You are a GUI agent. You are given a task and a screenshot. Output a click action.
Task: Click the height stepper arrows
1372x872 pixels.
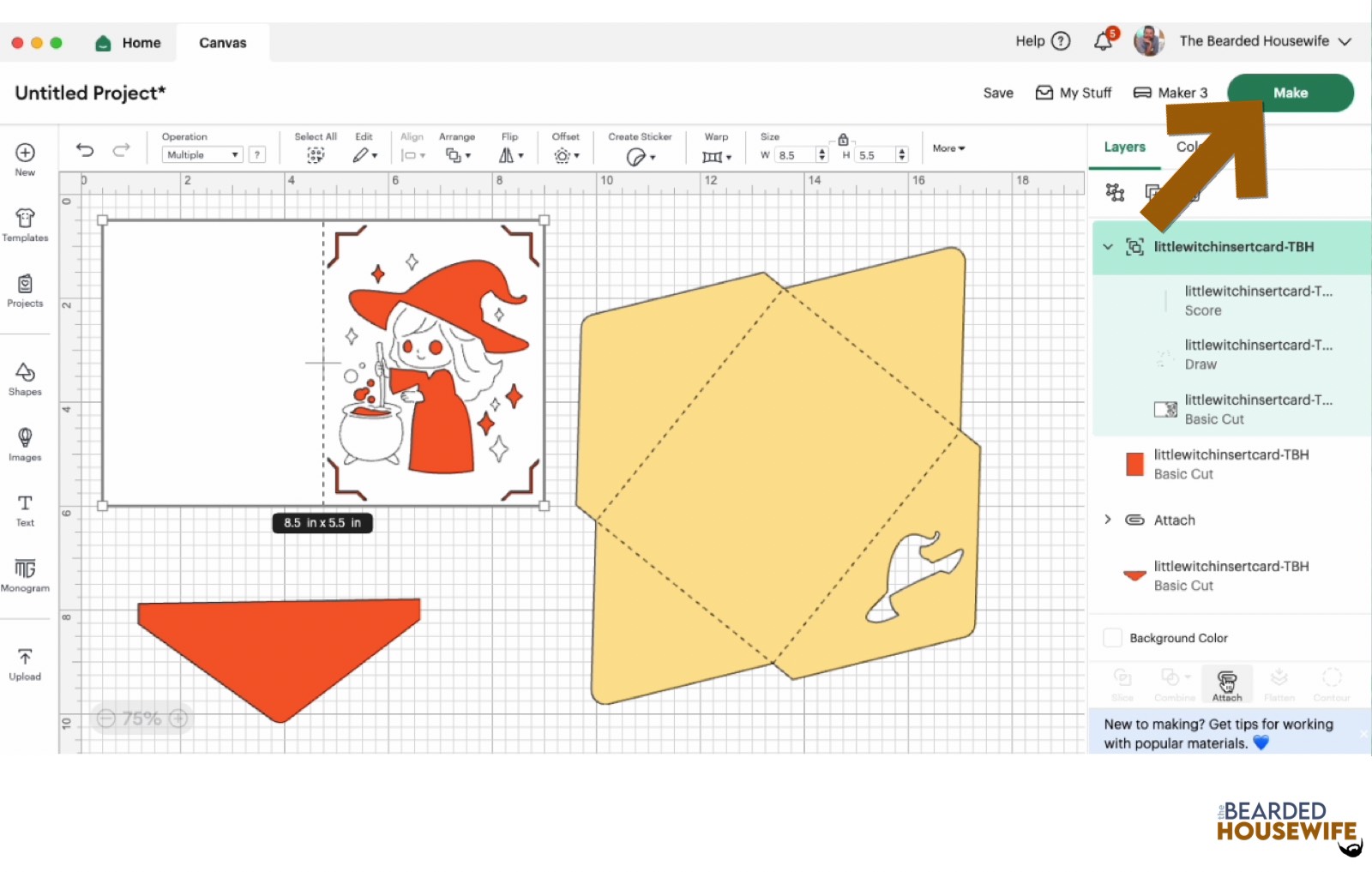tap(901, 155)
